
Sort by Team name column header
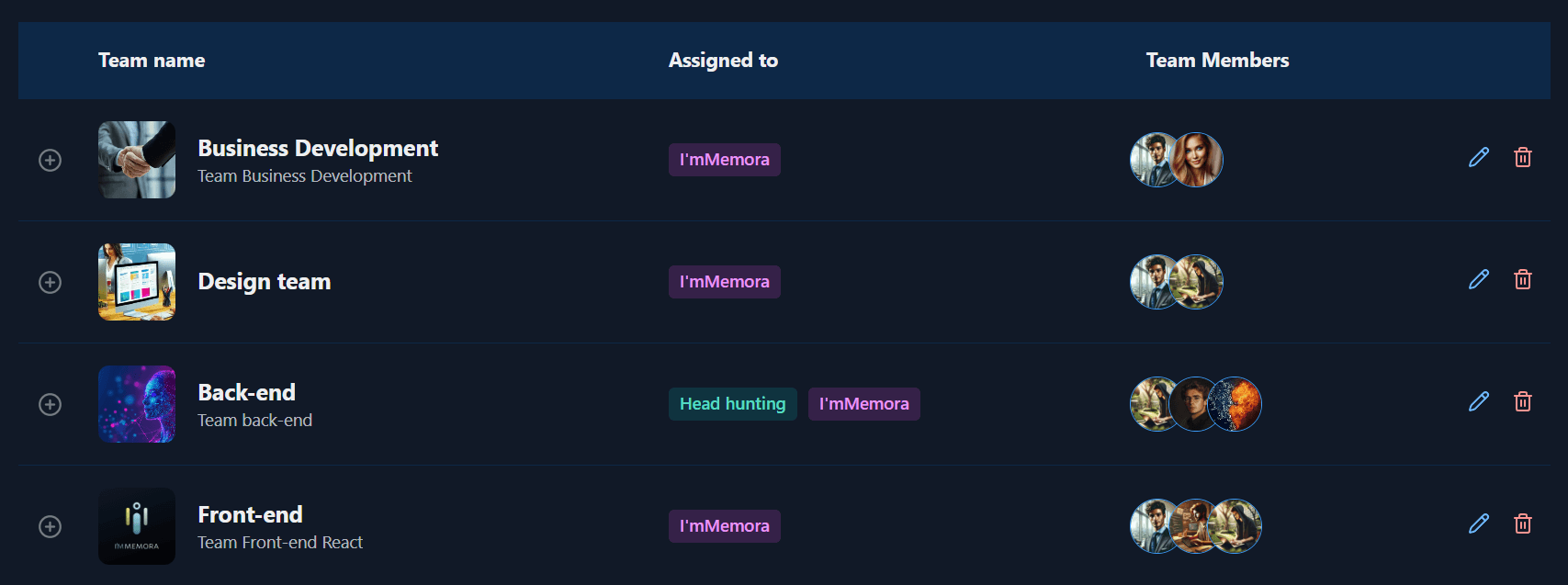(x=152, y=61)
